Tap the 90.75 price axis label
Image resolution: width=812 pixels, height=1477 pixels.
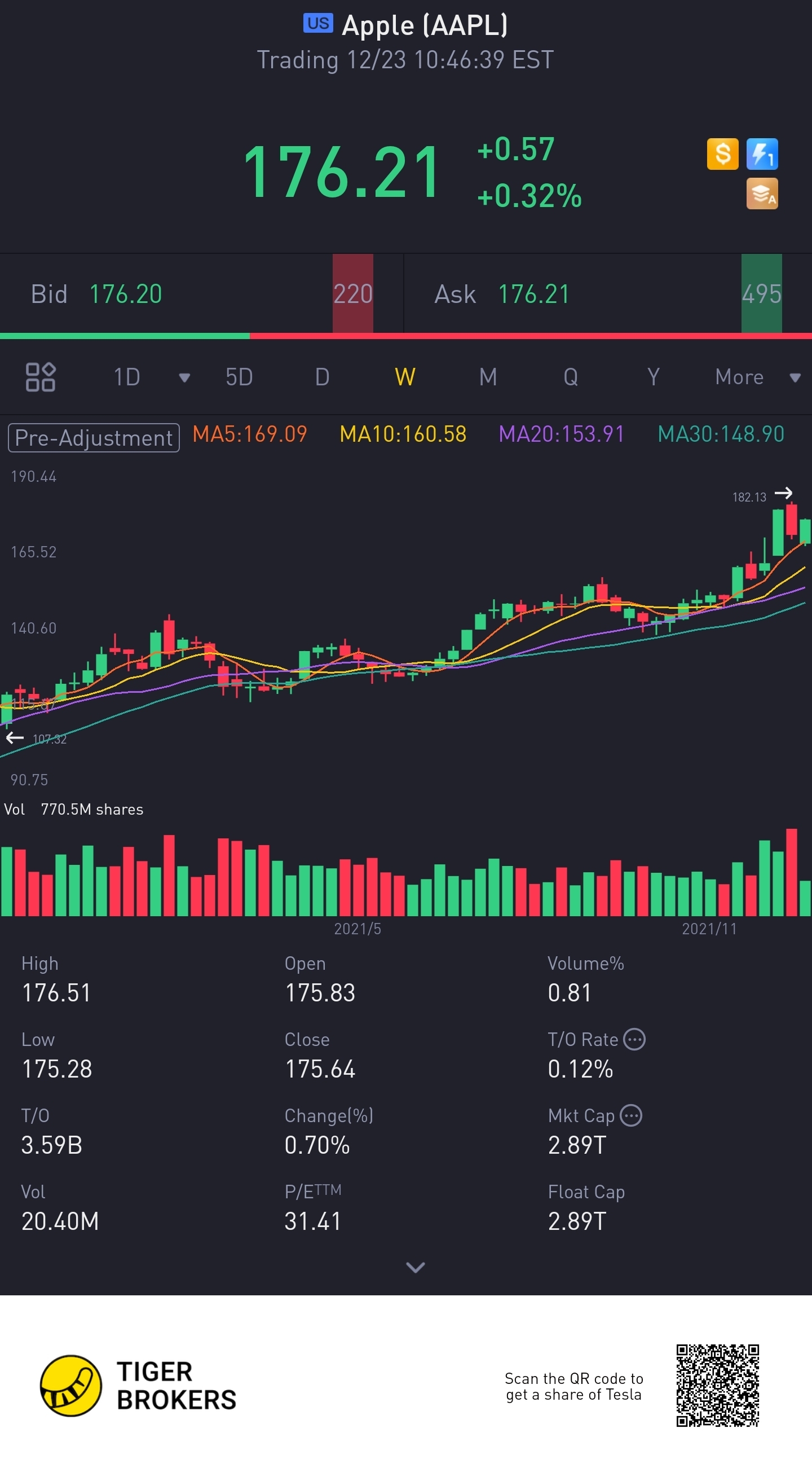click(29, 780)
